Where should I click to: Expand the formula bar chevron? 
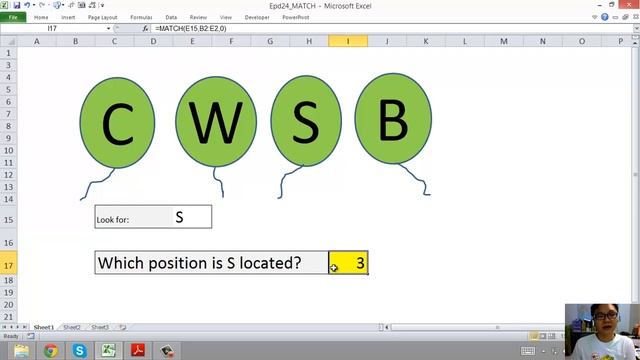636,29
